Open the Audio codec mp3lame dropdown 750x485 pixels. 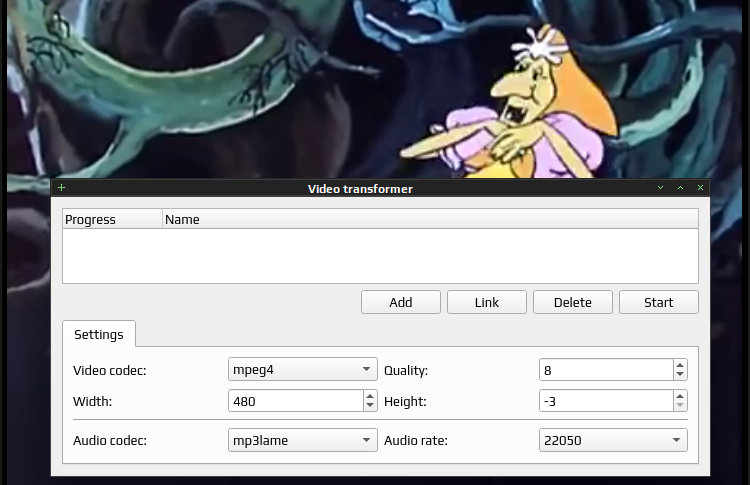[303, 440]
